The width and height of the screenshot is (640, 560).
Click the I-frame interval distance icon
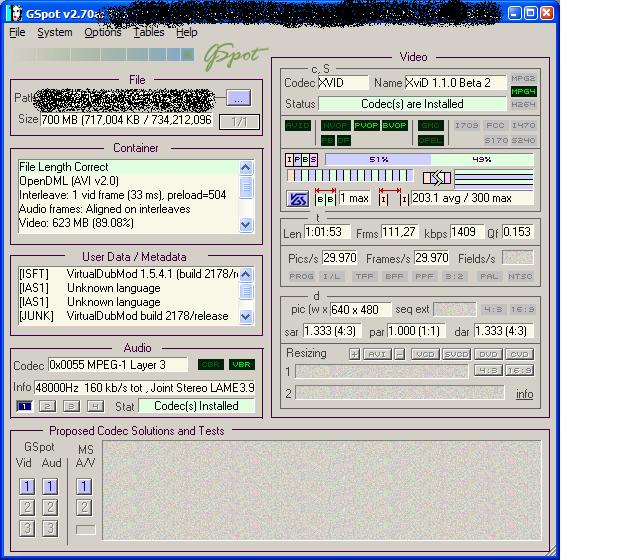[393, 197]
